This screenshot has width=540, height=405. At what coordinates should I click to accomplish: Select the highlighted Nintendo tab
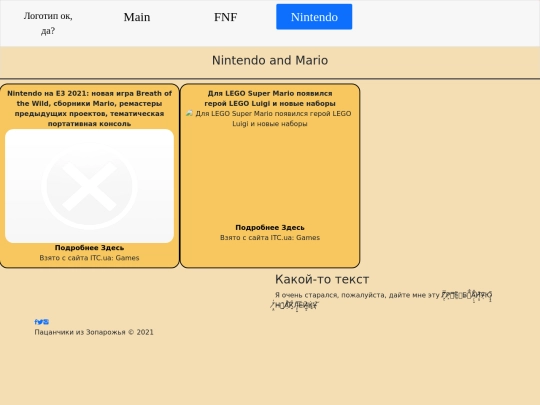pos(314,17)
